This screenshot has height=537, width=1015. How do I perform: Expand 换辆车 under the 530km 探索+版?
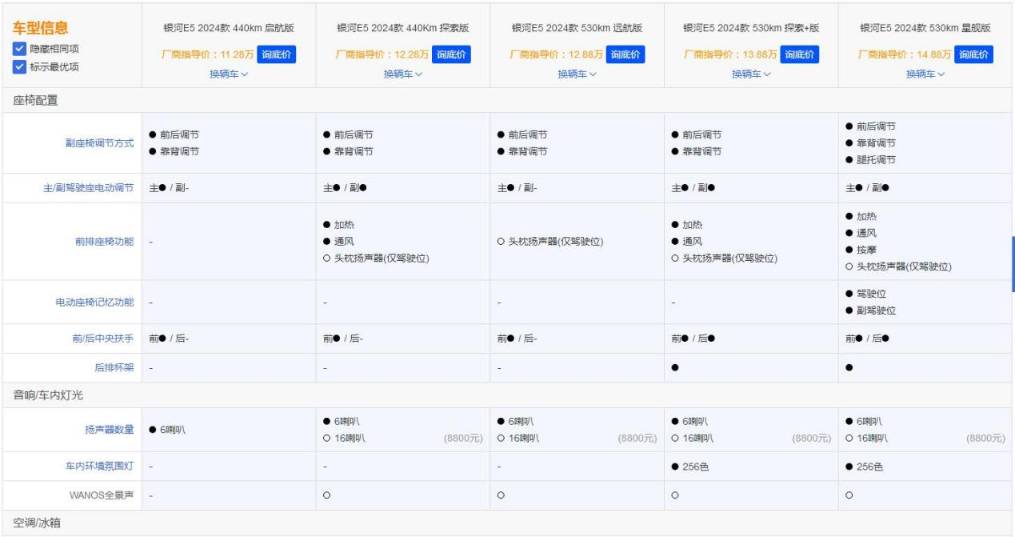click(x=751, y=74)
